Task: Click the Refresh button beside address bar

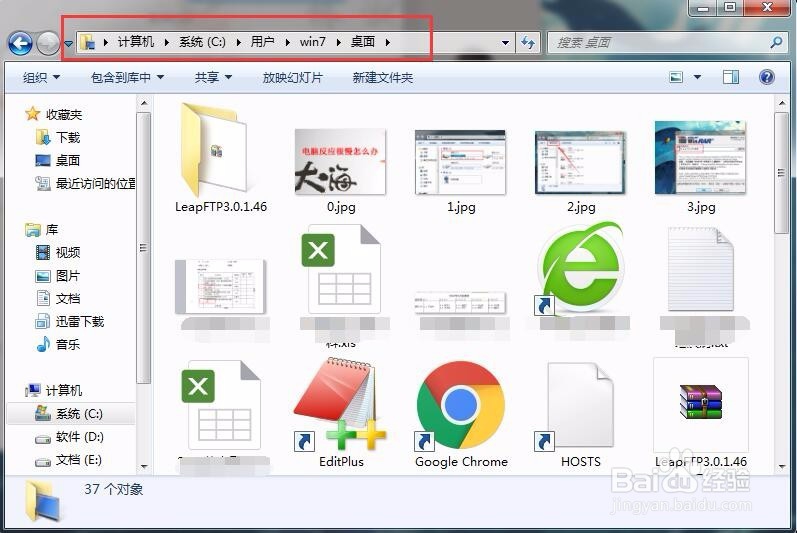Action: pos(528,43)
